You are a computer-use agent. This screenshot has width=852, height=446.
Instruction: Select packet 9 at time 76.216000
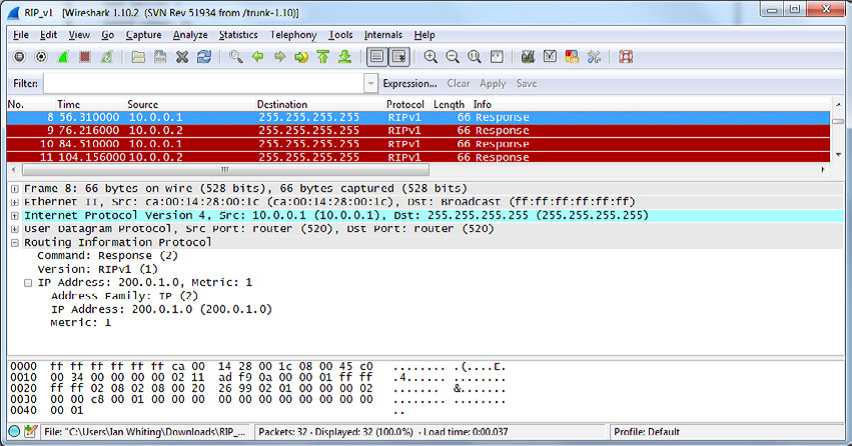click(x=418, y=130)
